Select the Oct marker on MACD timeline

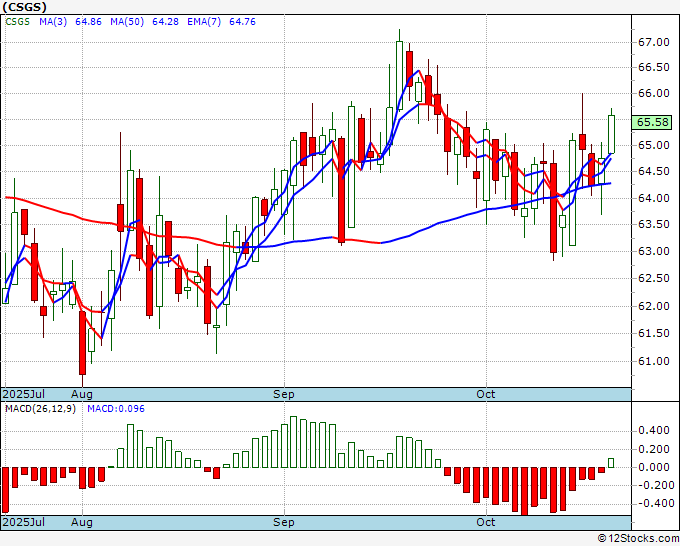(x=486, y=522)
